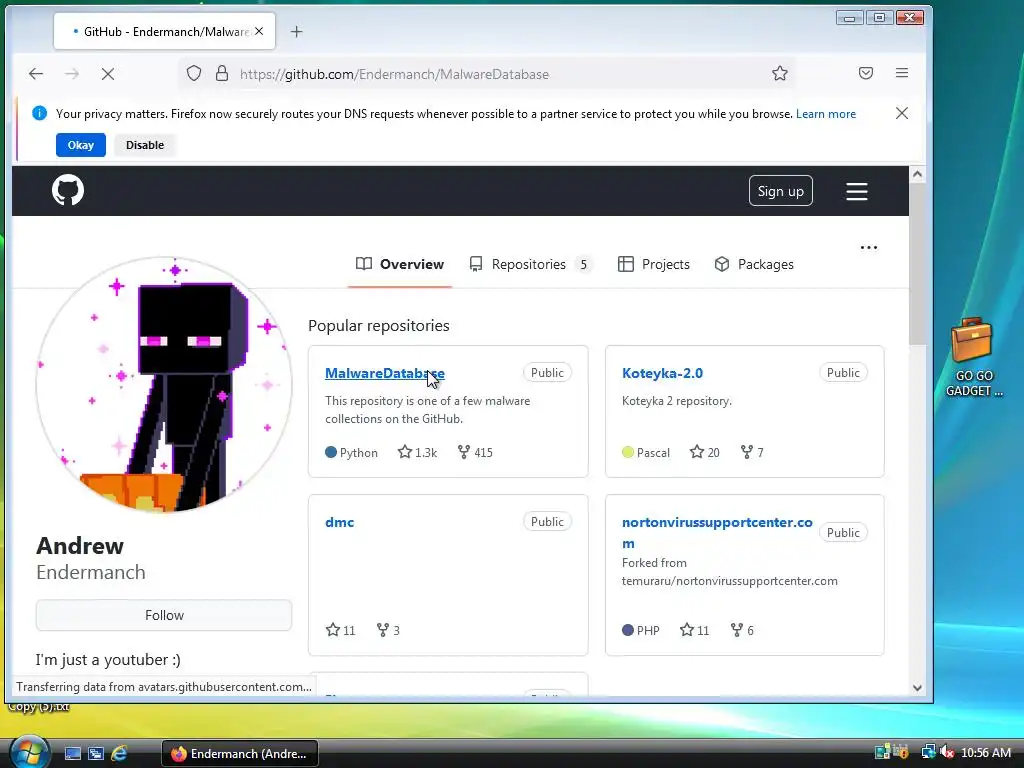Open the GO GO GADGET desktop briefcase icon
Image resolution: width=1024 pixels, height=768 pixels.
(972, 357)
